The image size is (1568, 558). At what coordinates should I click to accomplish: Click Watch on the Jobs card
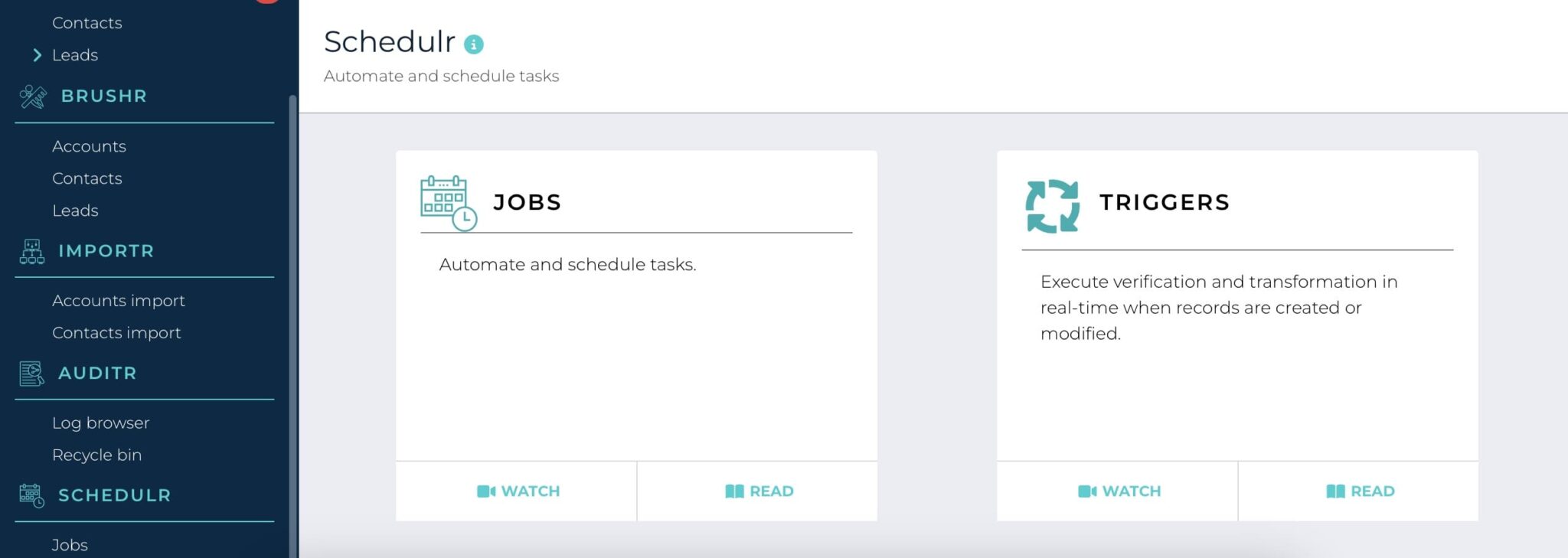pyautogui.click(x=518, y=491)
